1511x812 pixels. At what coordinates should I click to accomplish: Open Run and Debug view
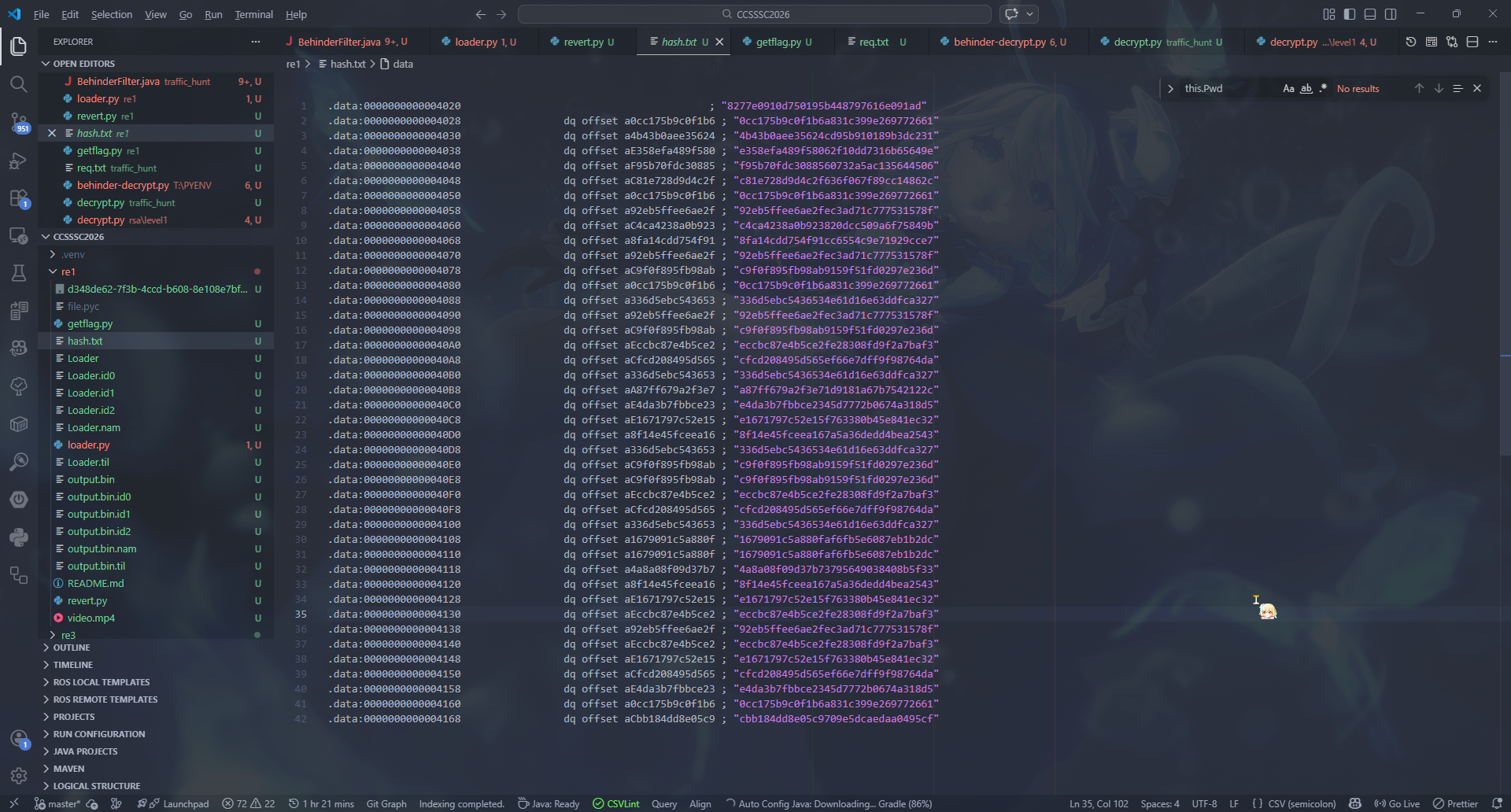pos(19,161)
